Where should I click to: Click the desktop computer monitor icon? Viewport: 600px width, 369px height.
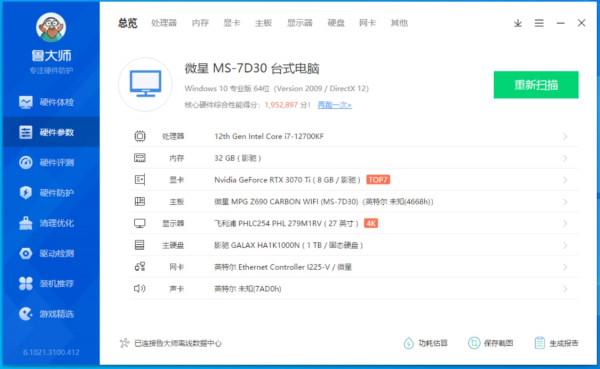[145, 84]
